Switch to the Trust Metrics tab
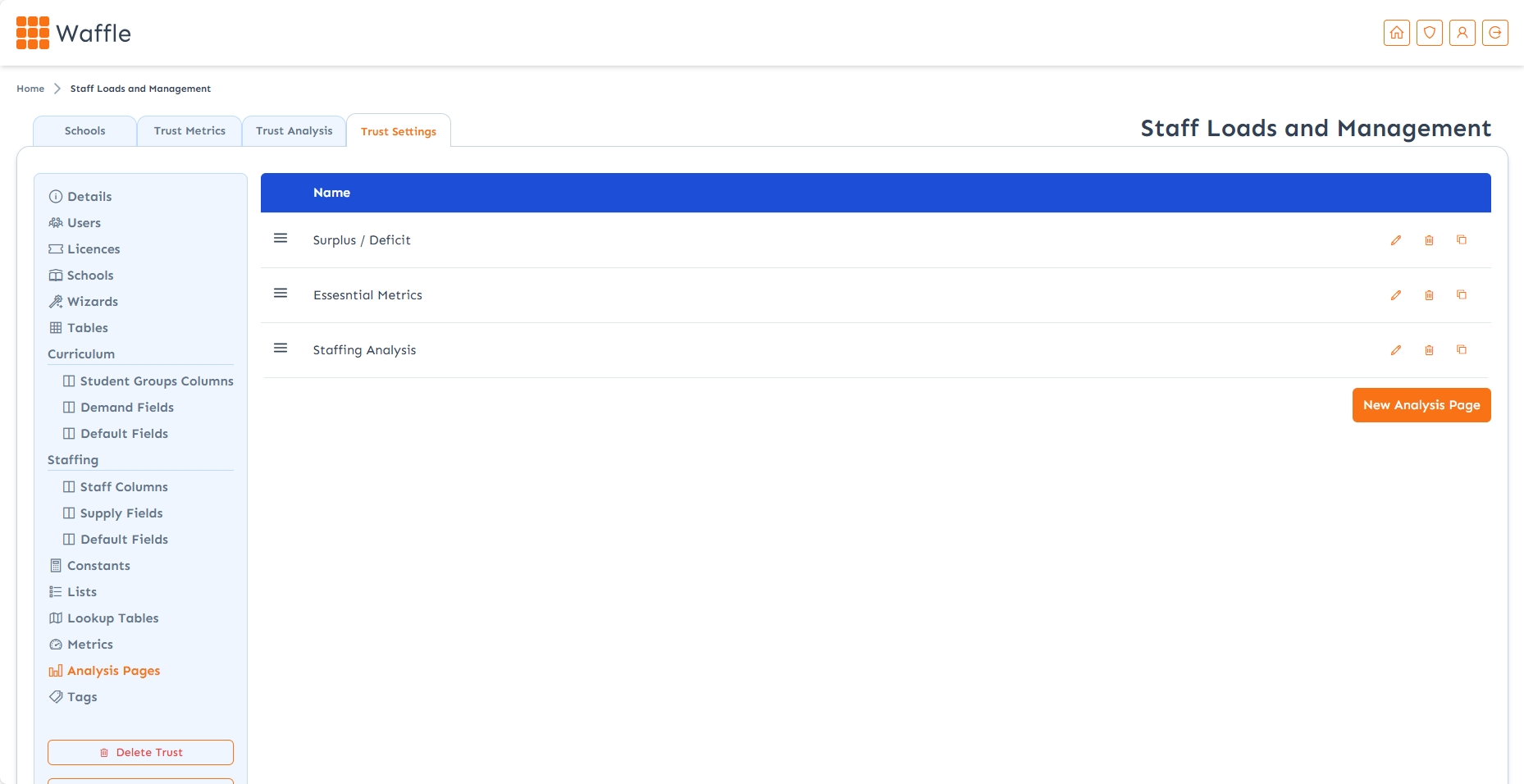This screenshot has height=784, width=1524. (189, 131)
